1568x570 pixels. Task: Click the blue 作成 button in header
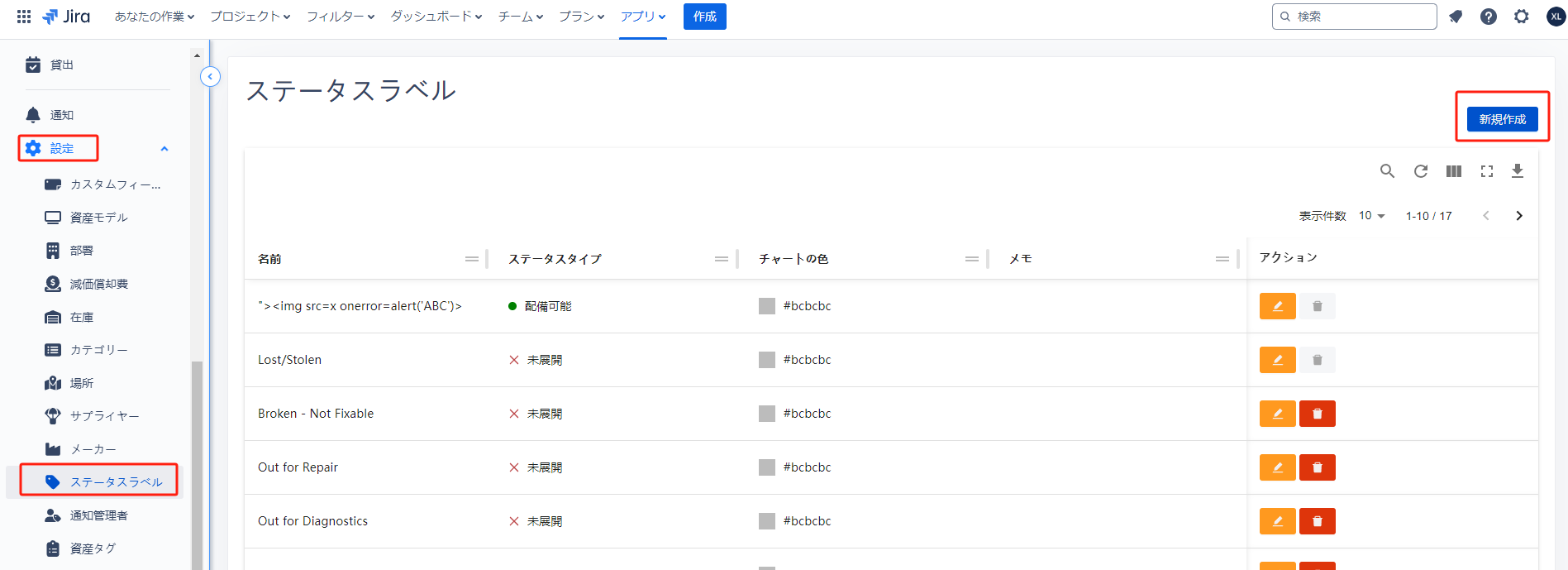pos(704,17)
